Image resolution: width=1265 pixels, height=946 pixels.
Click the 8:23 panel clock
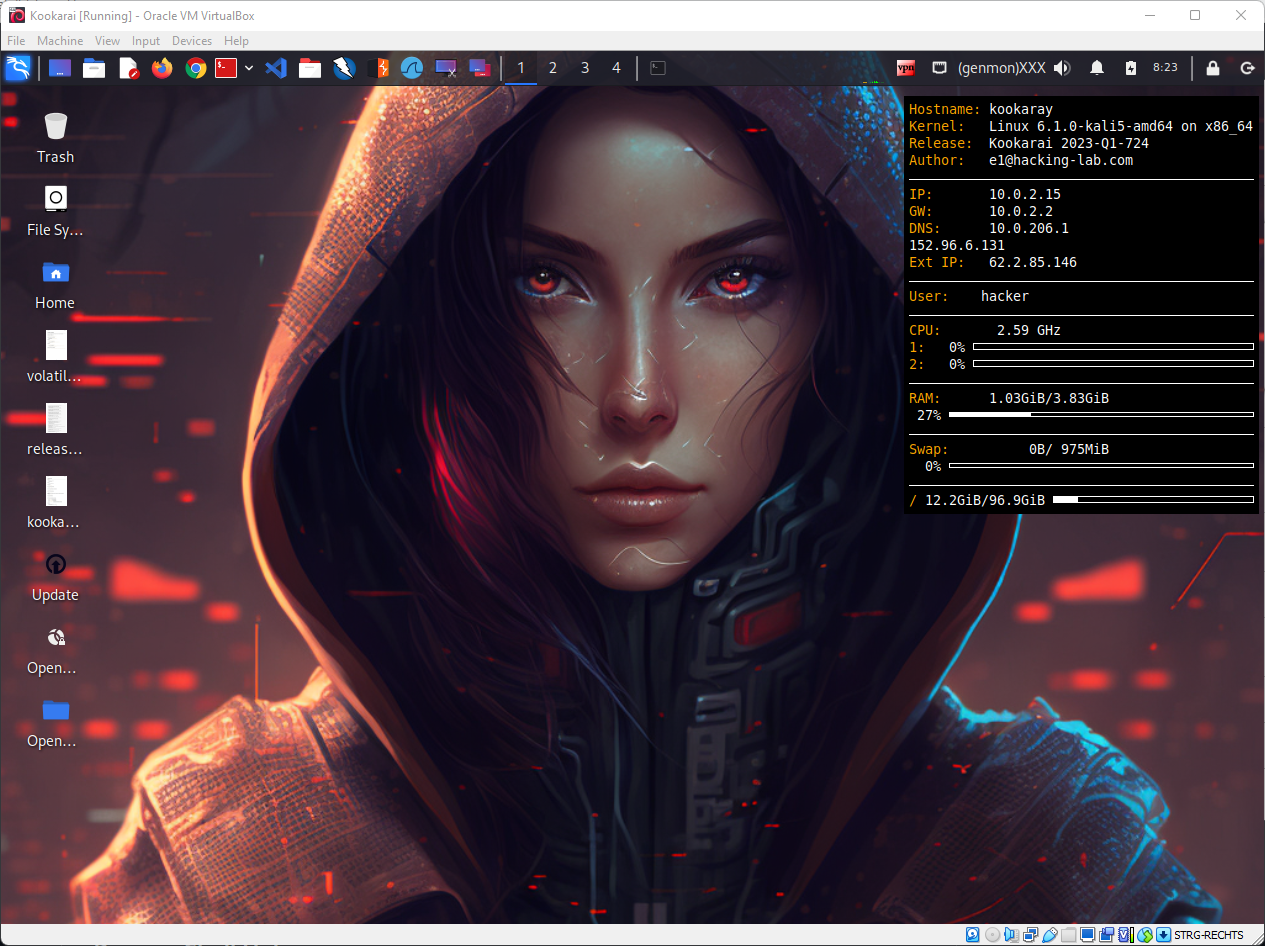click(x=1165, y=68)
